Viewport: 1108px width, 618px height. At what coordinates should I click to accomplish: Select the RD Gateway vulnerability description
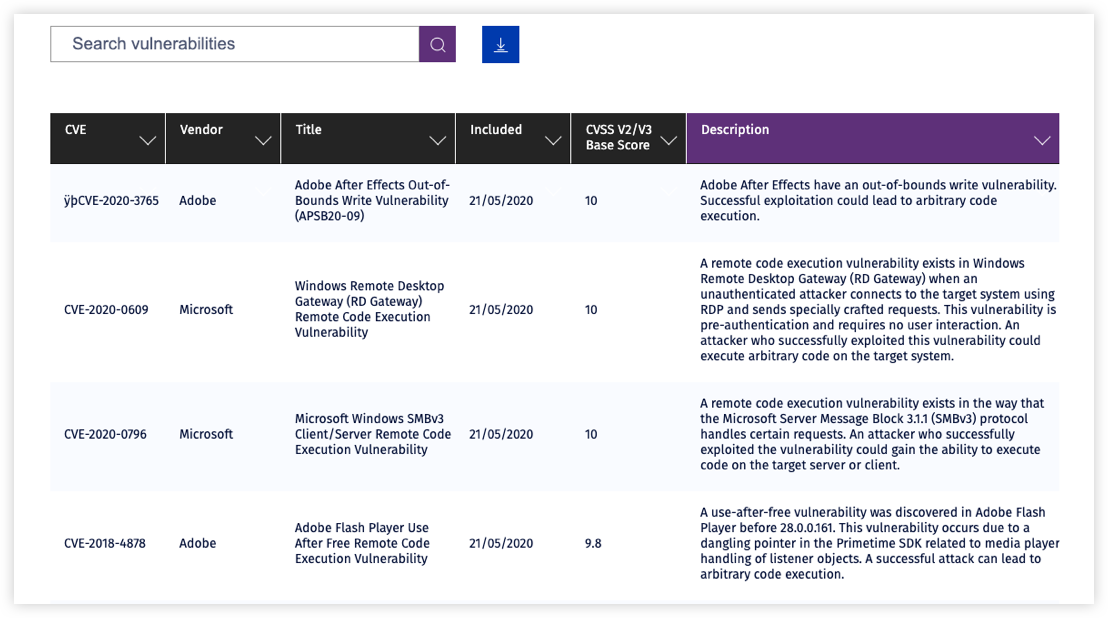coord(878,309)
